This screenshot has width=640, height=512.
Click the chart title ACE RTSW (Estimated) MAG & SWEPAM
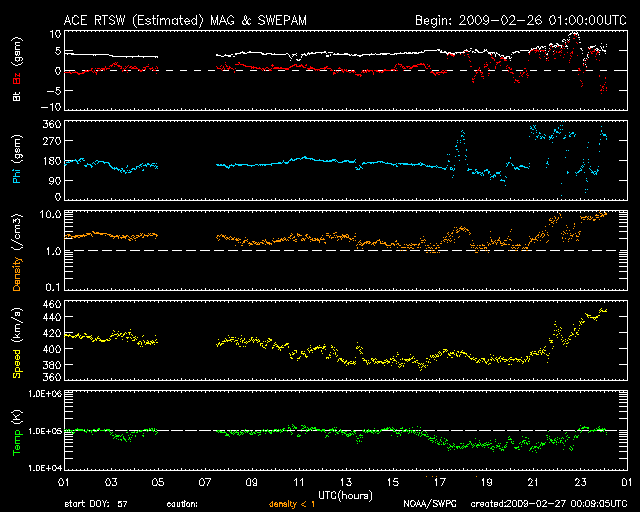[x=185, y=20]
